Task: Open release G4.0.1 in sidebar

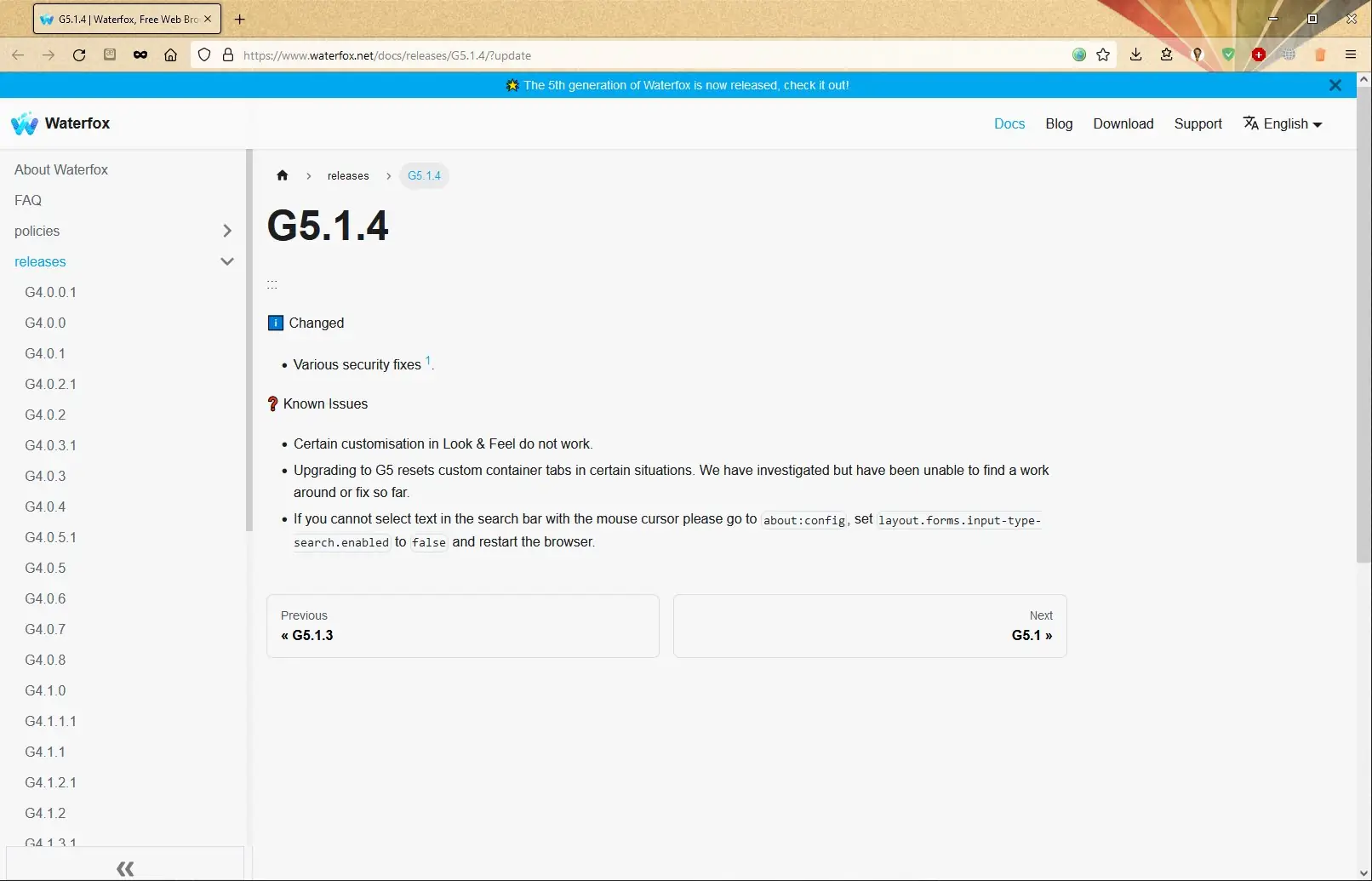Action: (45, 353)
